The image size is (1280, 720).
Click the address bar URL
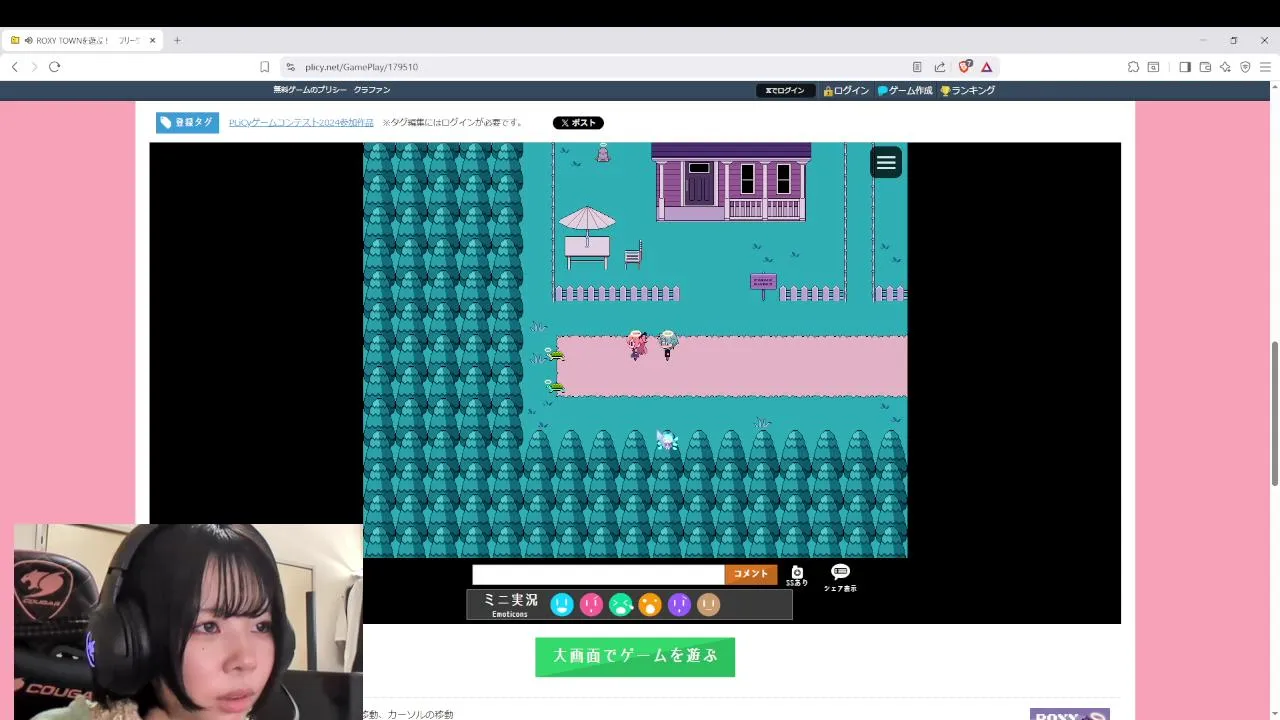(362, 67)
